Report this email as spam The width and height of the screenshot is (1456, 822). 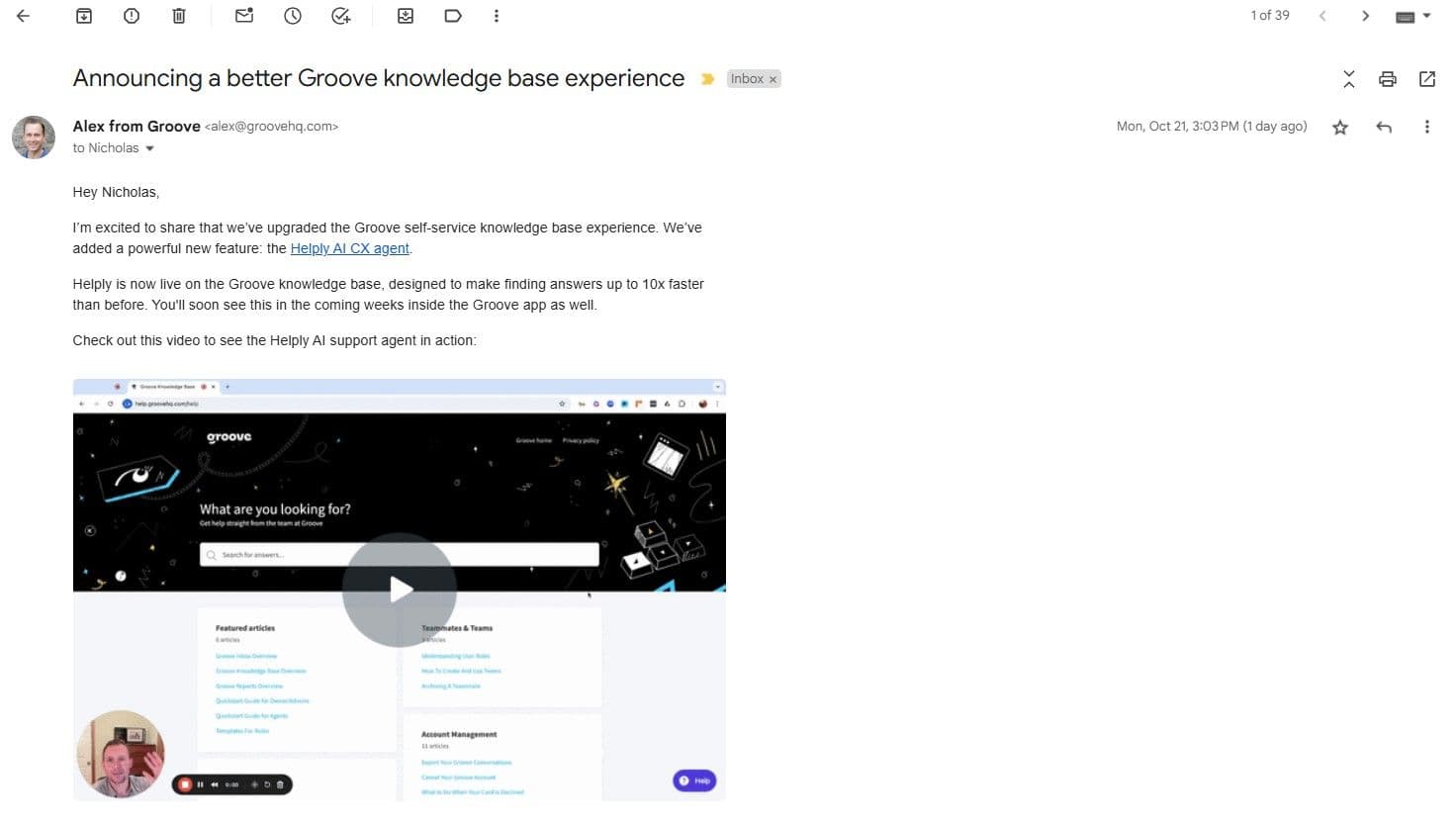(132, 15)
